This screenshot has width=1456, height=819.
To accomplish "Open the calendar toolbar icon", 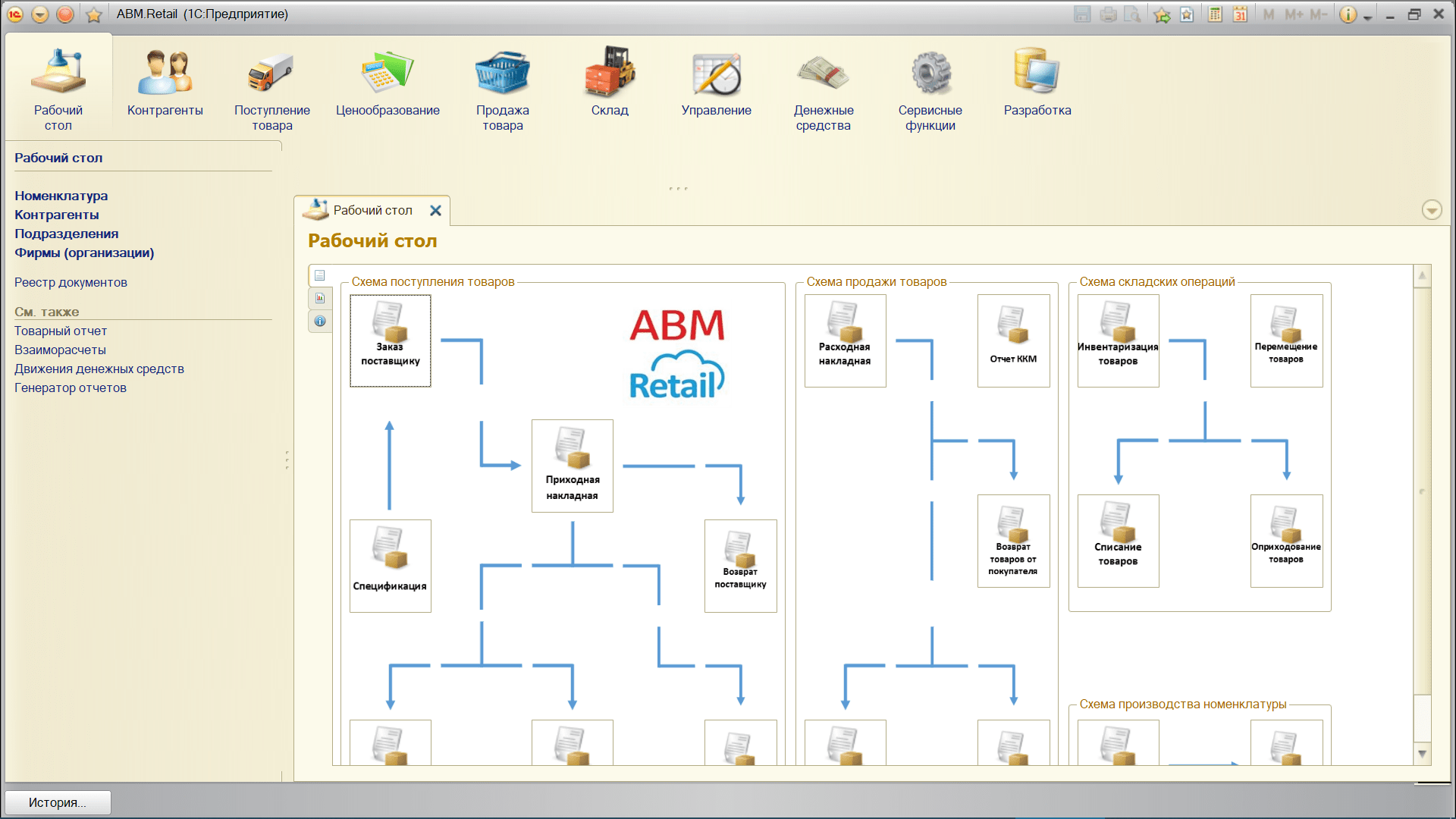I will pos(1240,14).
